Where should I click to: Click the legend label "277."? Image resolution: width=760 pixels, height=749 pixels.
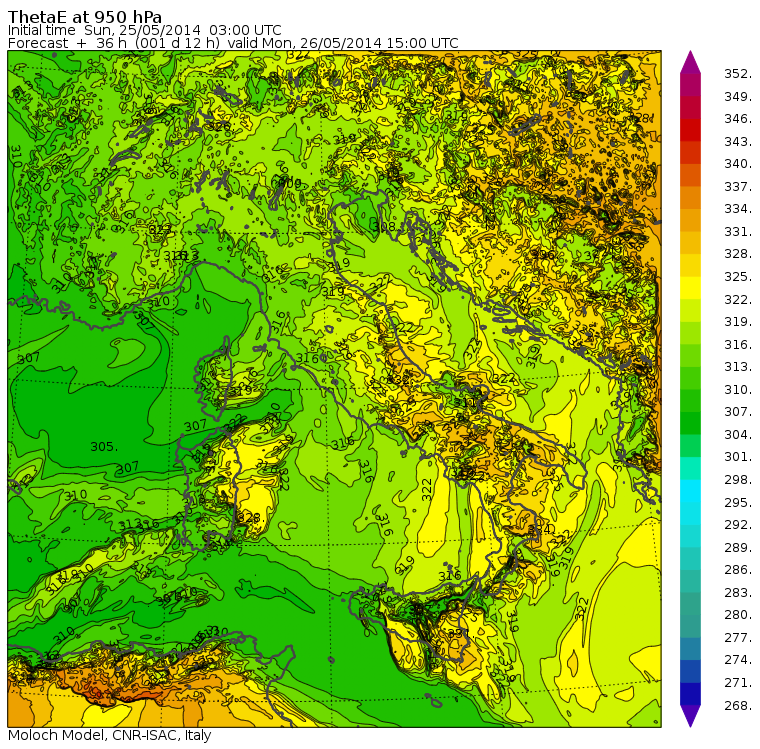(738, 638)
